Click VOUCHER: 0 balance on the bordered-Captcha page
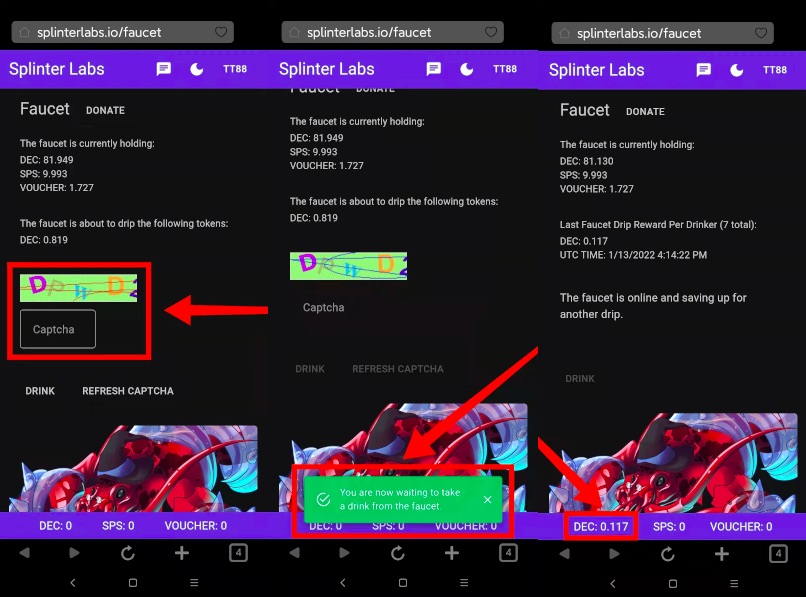The image size is (806, 597). (195, 526)
